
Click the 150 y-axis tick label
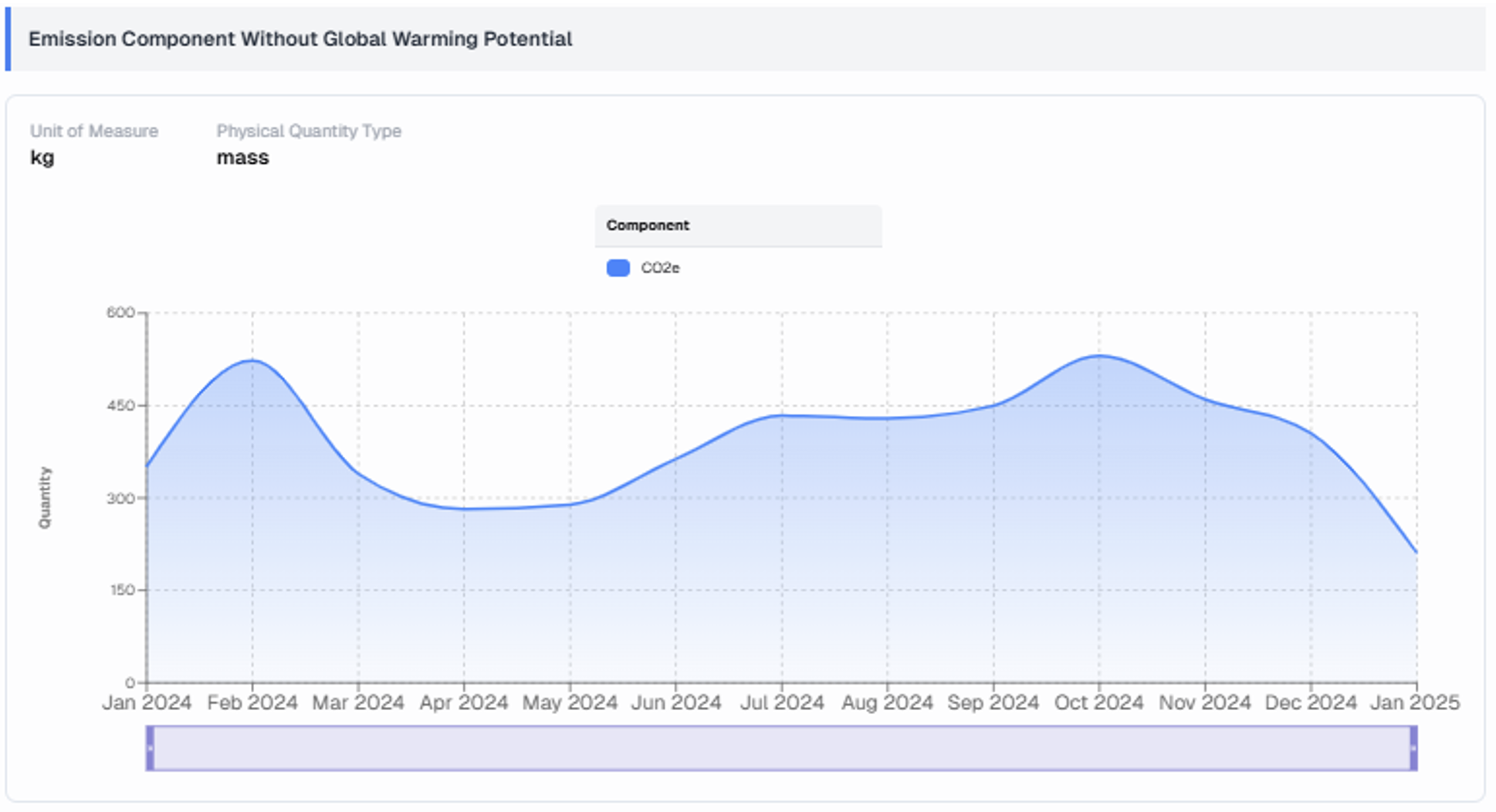click(x=121, y=590)
